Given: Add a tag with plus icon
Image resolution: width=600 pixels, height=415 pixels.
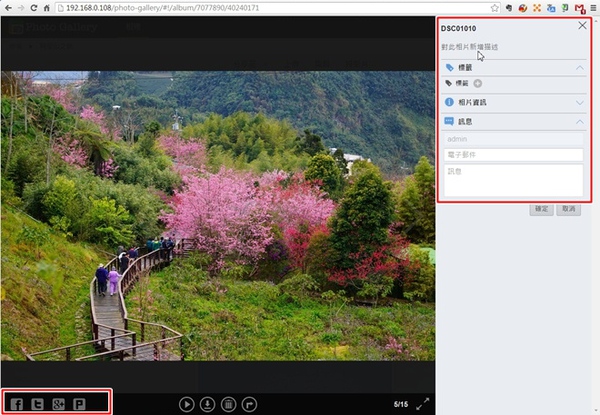Looking at the screenshot, I should pos(478,83).
